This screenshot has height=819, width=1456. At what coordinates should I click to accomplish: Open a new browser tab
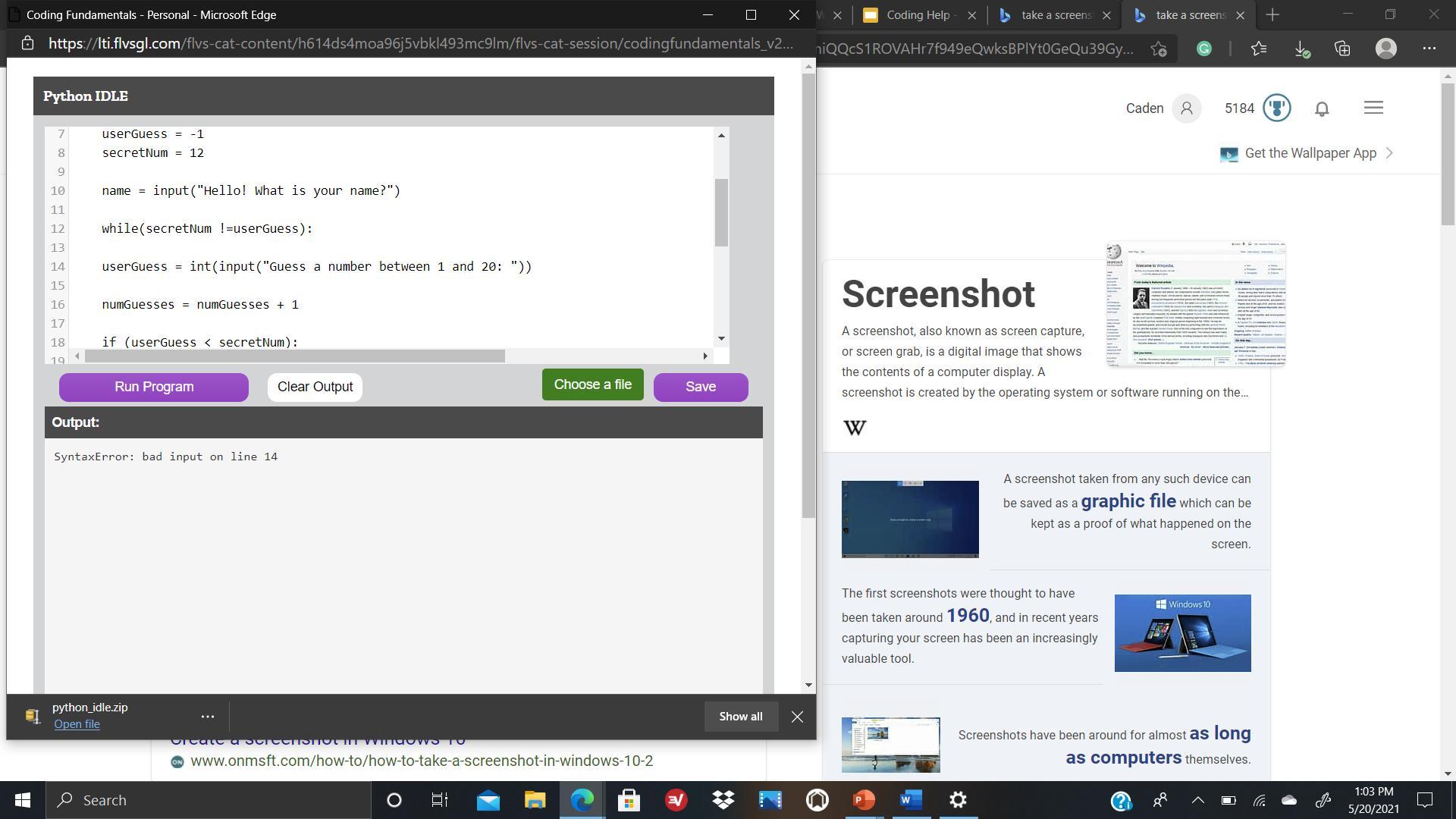coord(1272,15)
